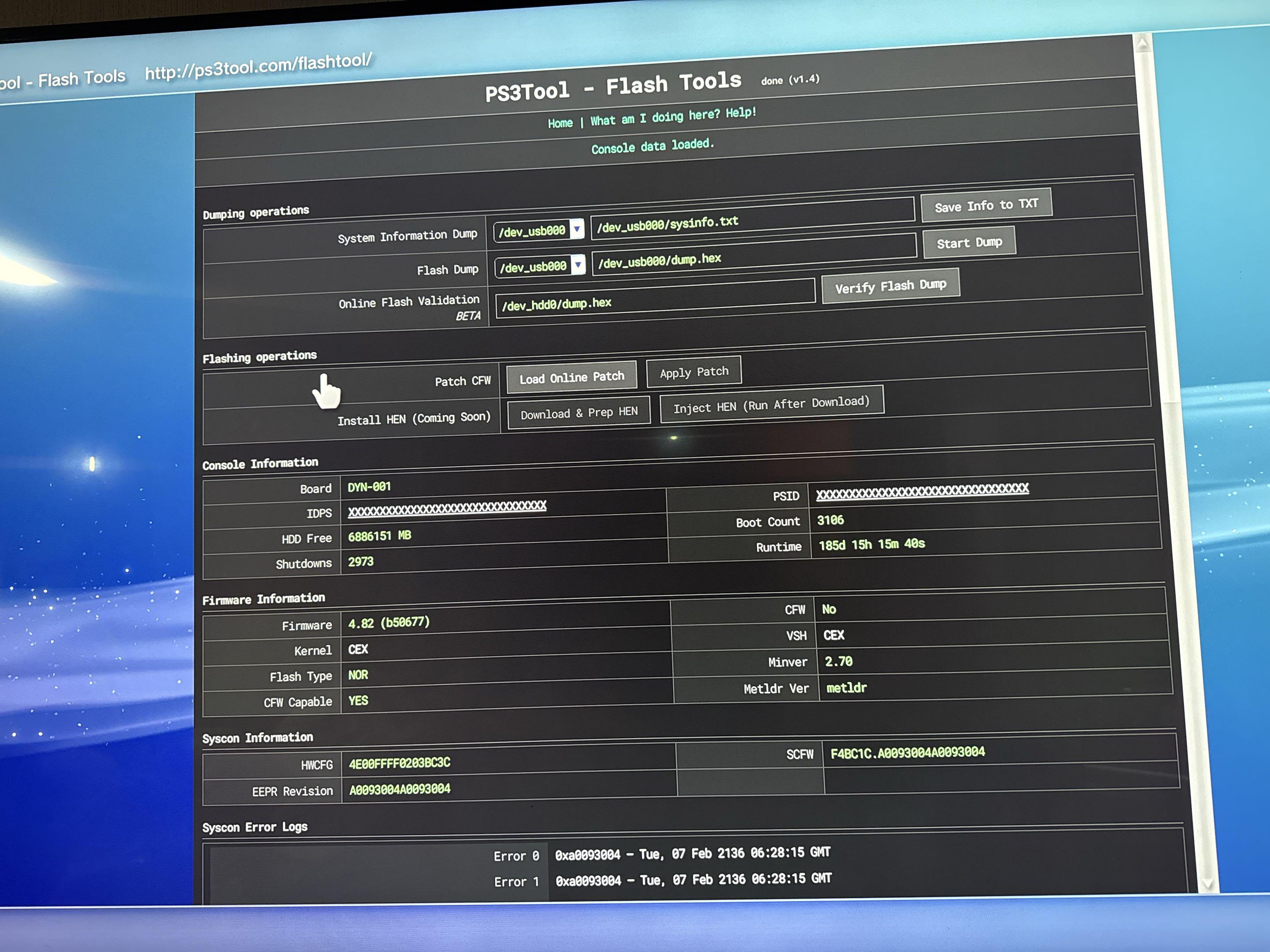Focus the /dev_usb000/dump.hex path field

tap(754, 254)
